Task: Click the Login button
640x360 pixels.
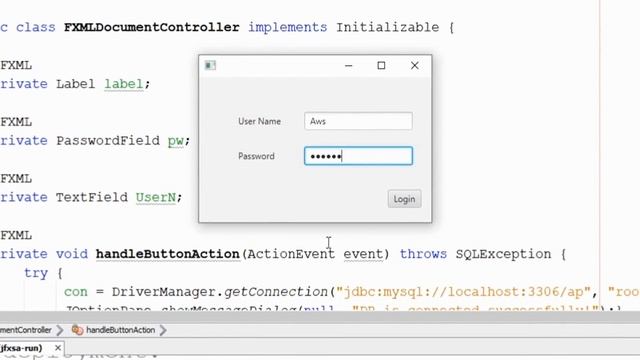Action: click(404, 199)
